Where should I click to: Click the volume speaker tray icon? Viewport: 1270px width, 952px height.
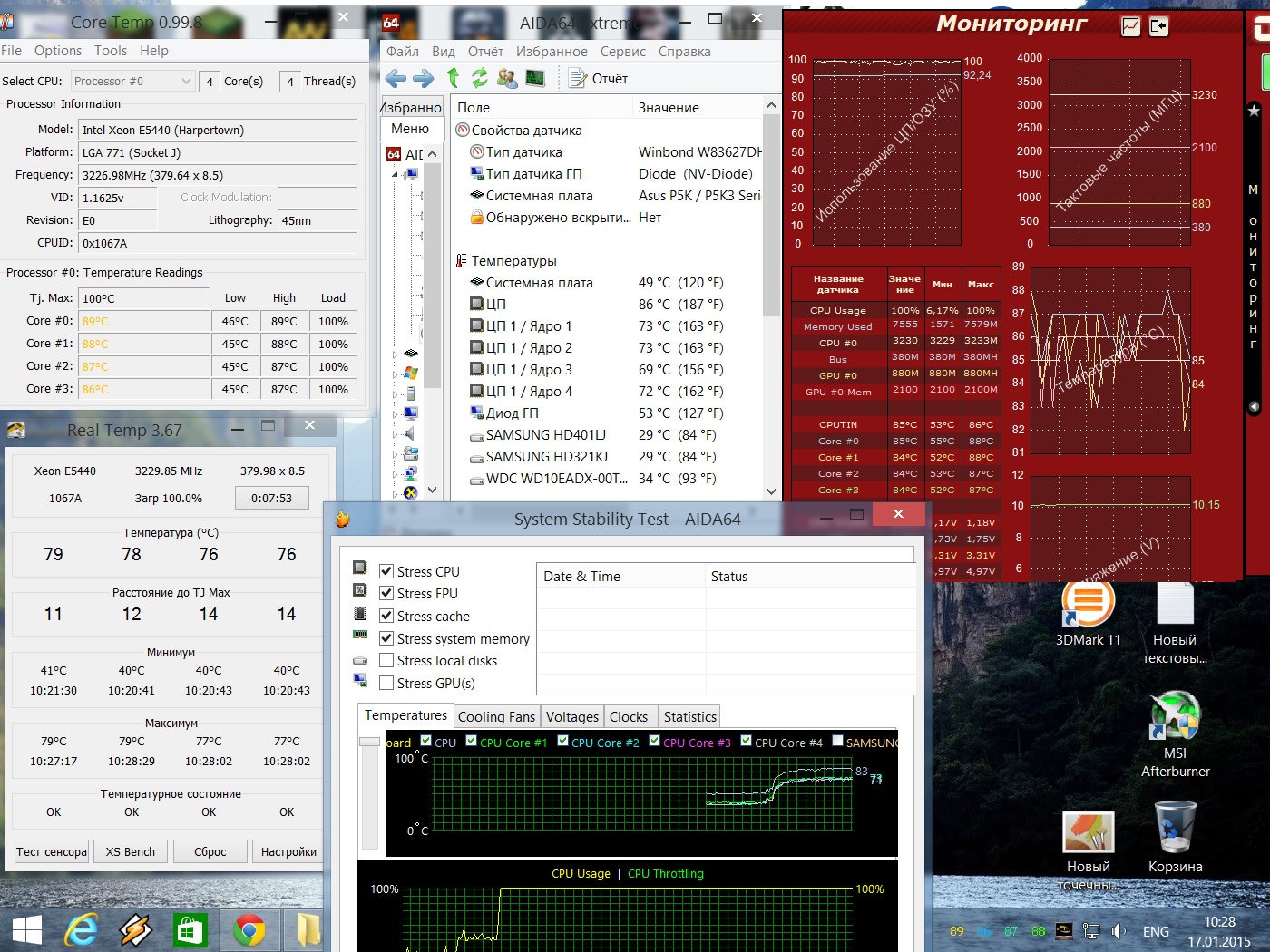1119,931
